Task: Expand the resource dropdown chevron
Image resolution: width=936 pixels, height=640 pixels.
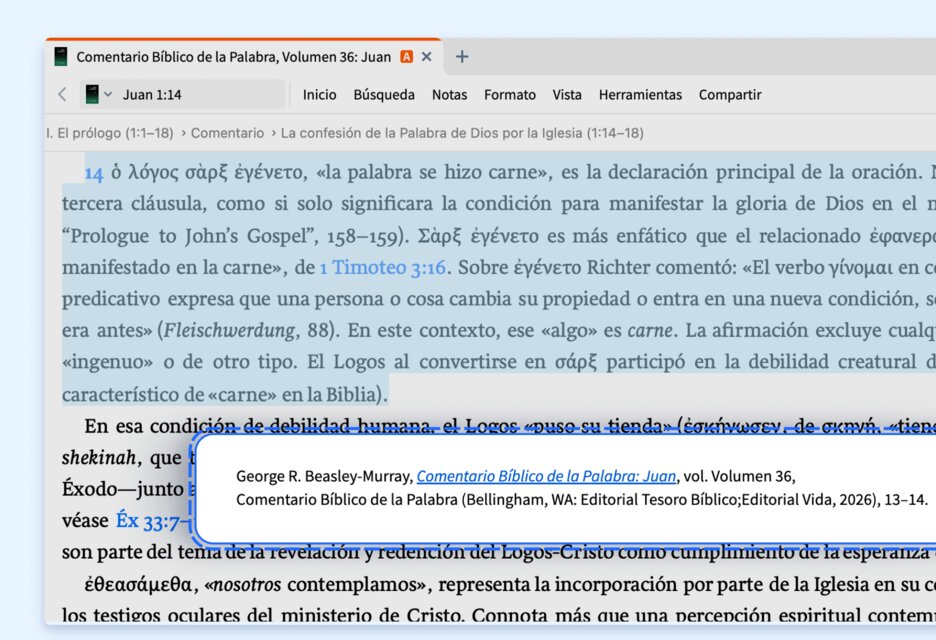Action: [108, 94]
